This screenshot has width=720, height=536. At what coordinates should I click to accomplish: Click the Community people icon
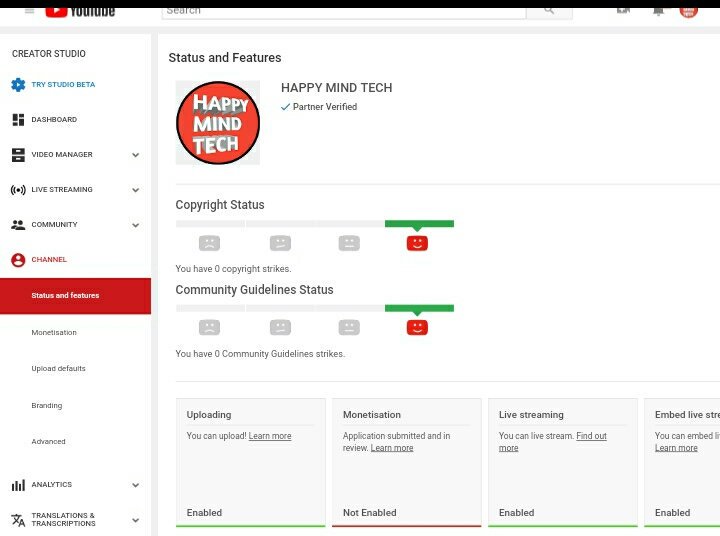18,225
